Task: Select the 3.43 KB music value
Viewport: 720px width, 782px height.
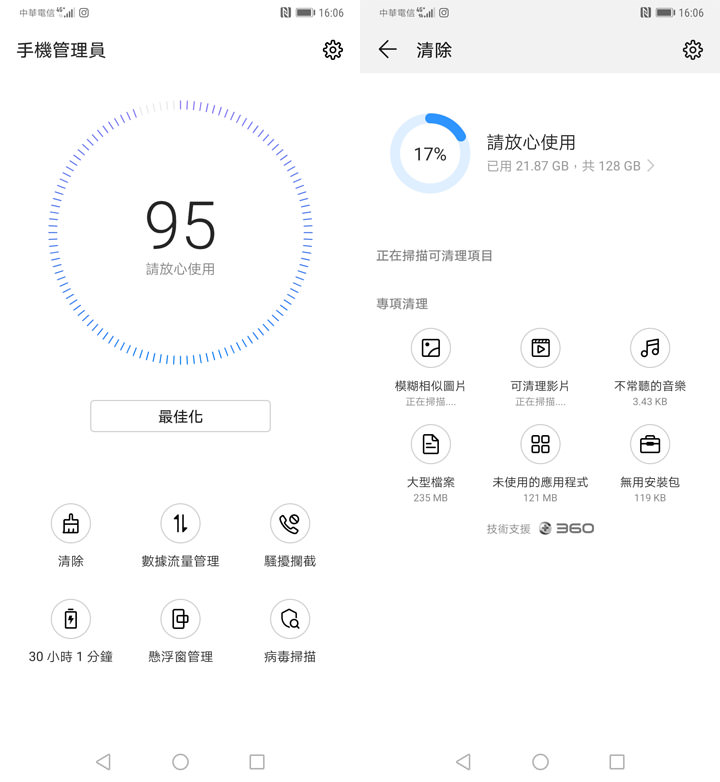Action: 650,401
